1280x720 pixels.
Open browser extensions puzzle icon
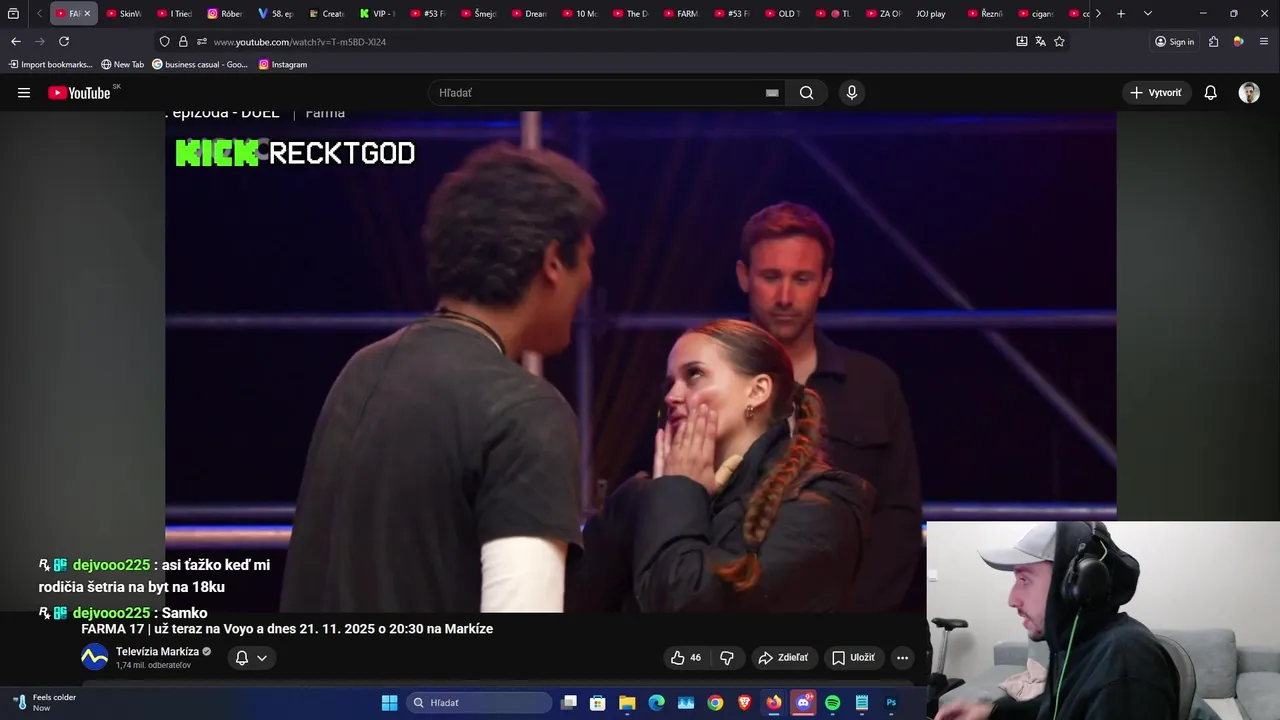pos(1213,41)
